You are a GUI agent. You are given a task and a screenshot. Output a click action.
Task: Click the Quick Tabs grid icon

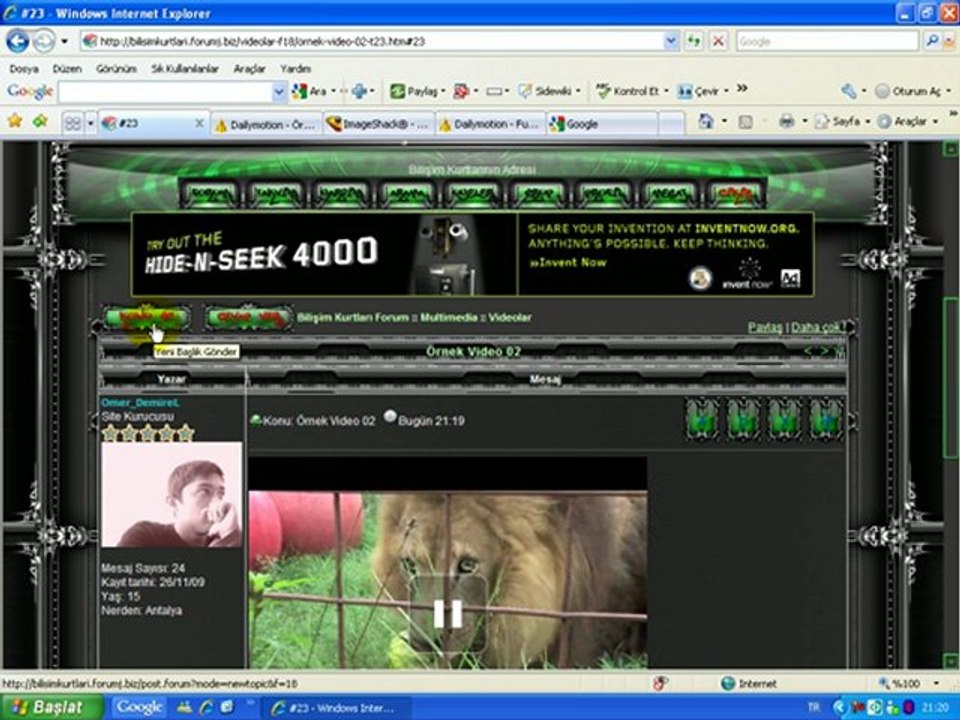click(73, 123)
